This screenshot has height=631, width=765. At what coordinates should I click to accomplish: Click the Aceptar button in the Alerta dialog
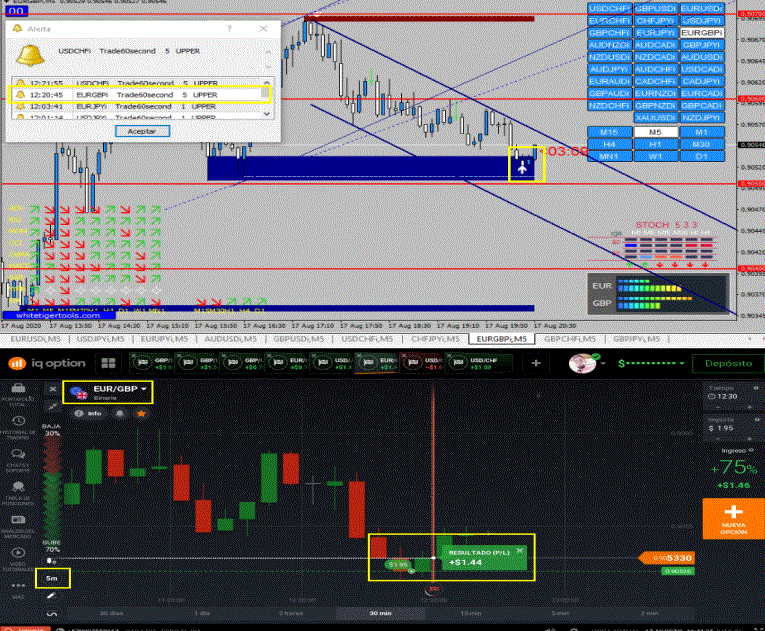tap(142, 131)
